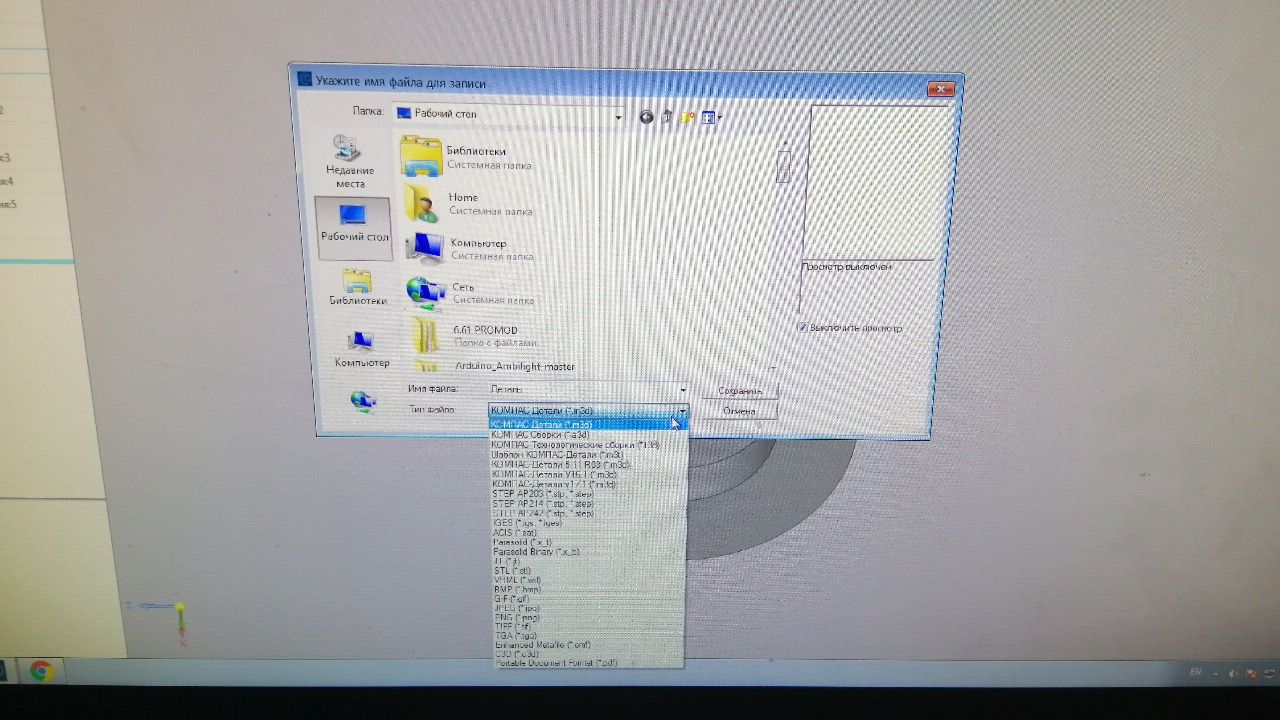Choose ACIS (*.sat) file type
The height and width of the screenshot is (720, 1280).
click(588, 532)
